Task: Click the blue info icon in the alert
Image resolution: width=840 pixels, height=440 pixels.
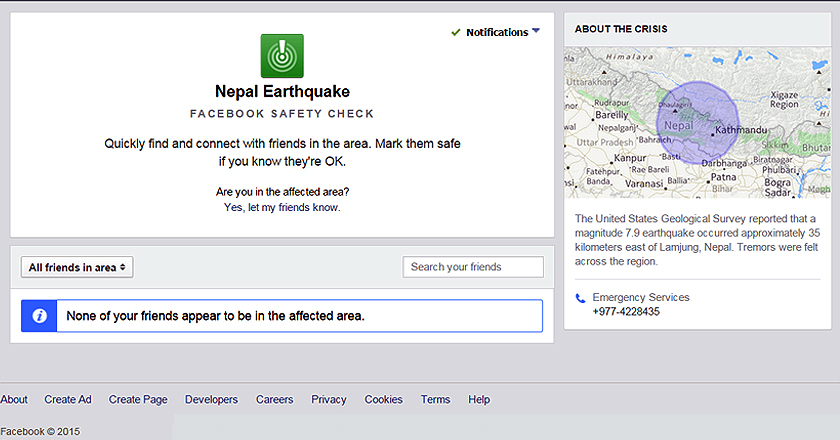Action: pos(39,316)
